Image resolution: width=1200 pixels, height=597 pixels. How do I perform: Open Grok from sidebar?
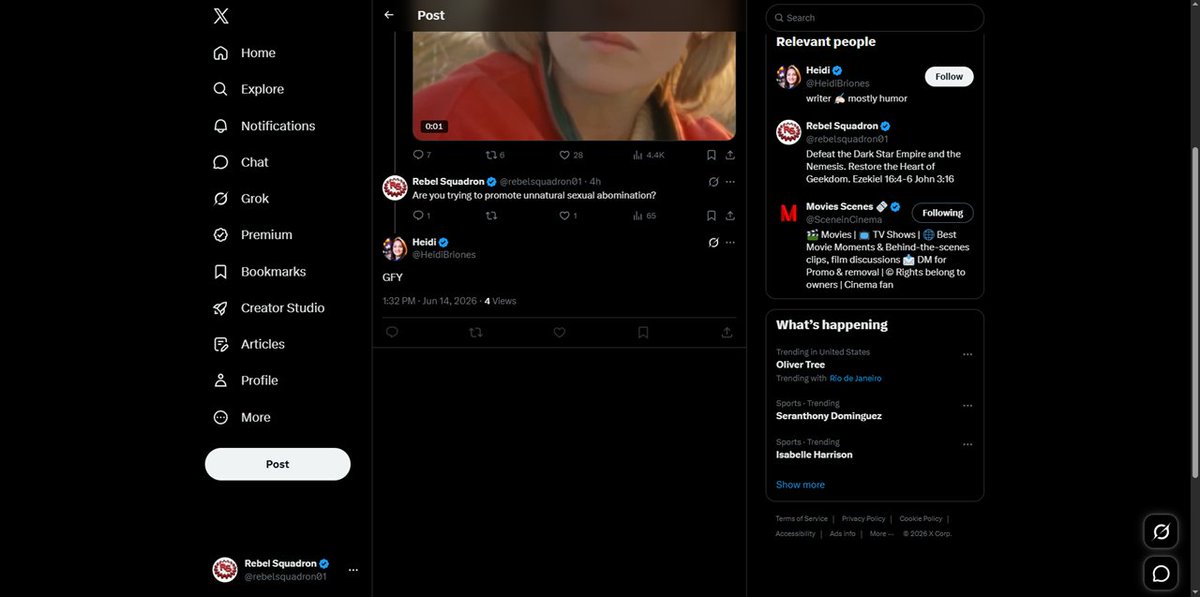pos(241,198)
